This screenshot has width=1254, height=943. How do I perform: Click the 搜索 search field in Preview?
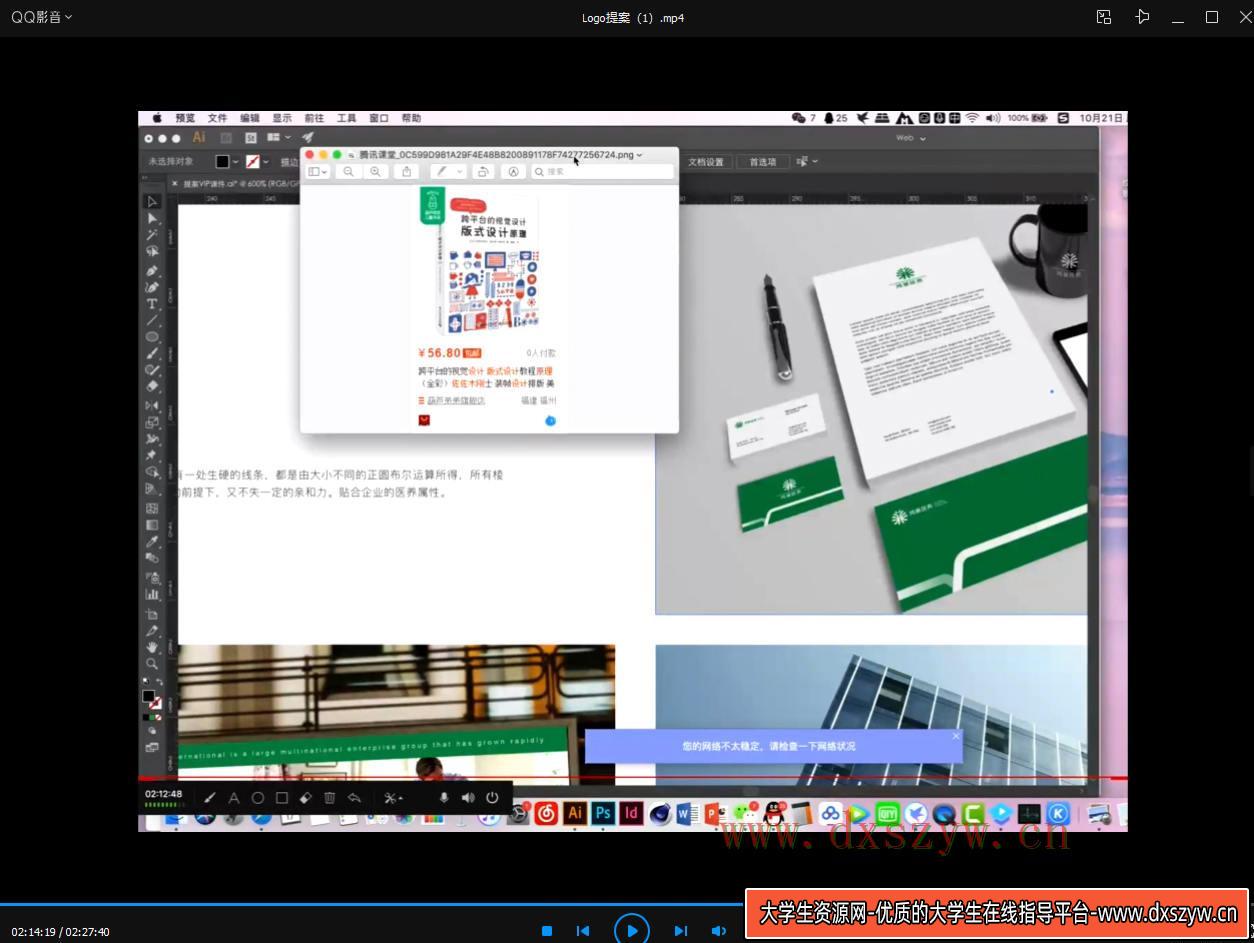click(x=602, y=172)
